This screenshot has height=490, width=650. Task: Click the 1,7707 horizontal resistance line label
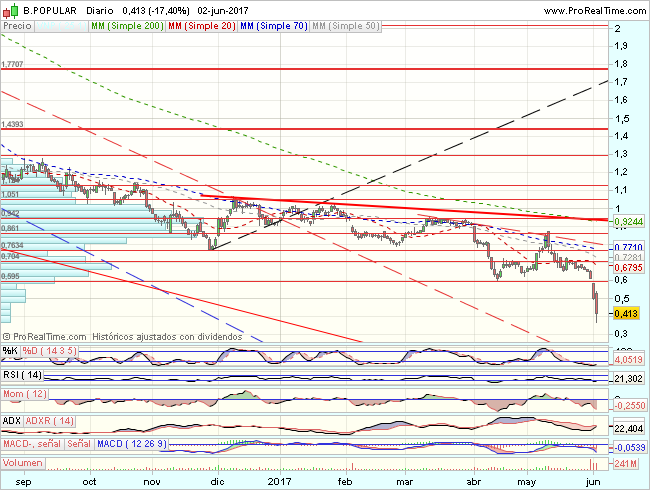point(13,64)
